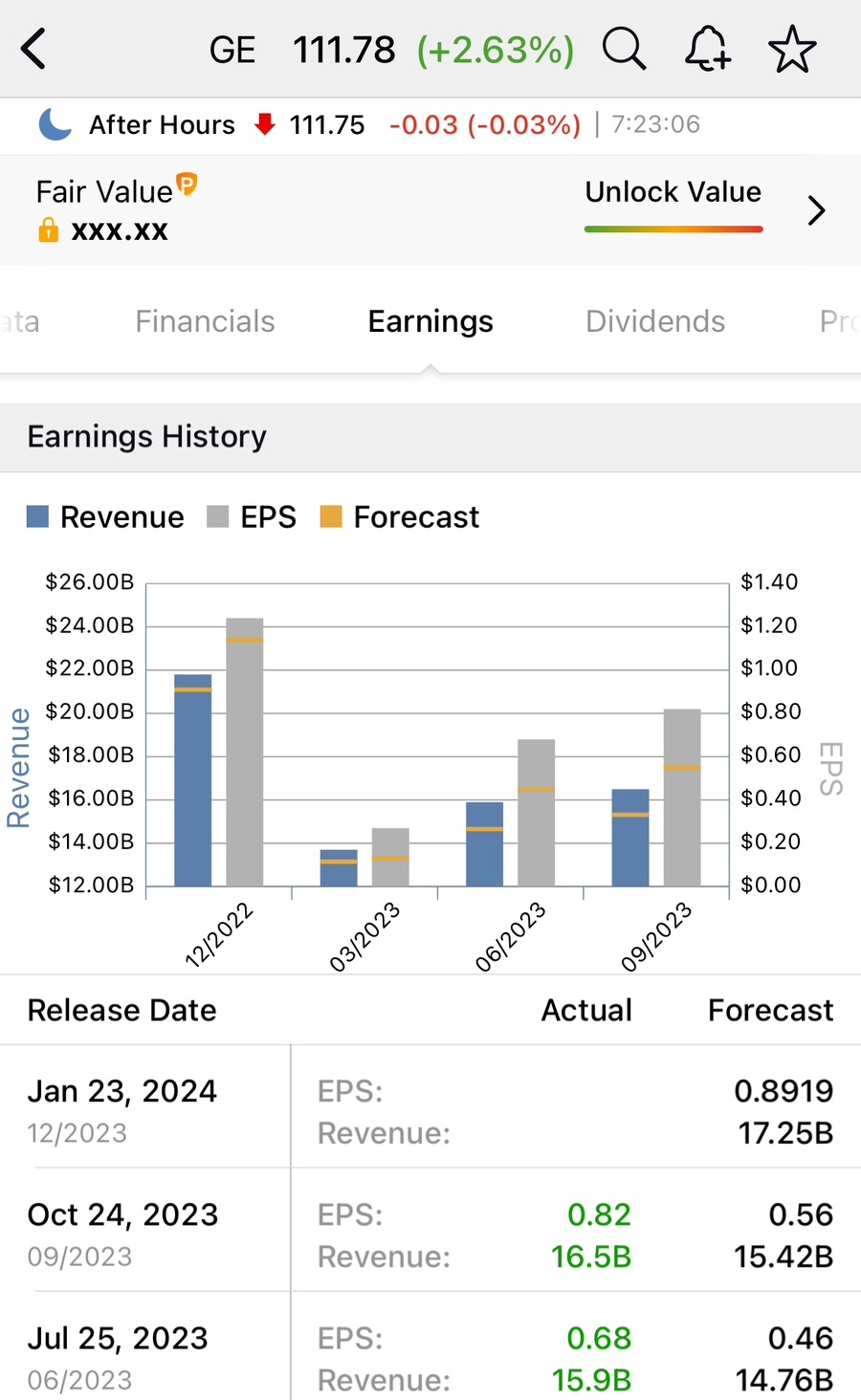Tap the Fair Value pro badge icon
861x1400 pixels.
pyautogui.click(x=188, y=183)
